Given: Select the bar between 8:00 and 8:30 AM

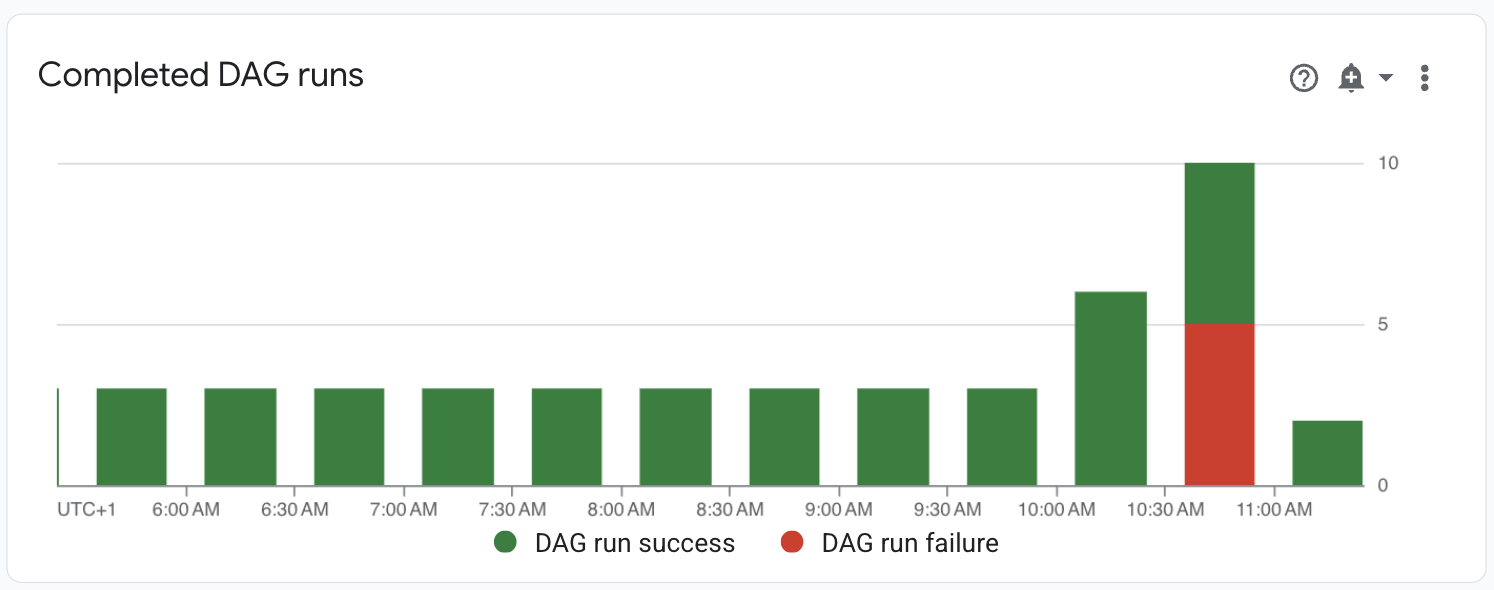Looking at the screenshot, I should pyautogui.click(x=675, y=437).
